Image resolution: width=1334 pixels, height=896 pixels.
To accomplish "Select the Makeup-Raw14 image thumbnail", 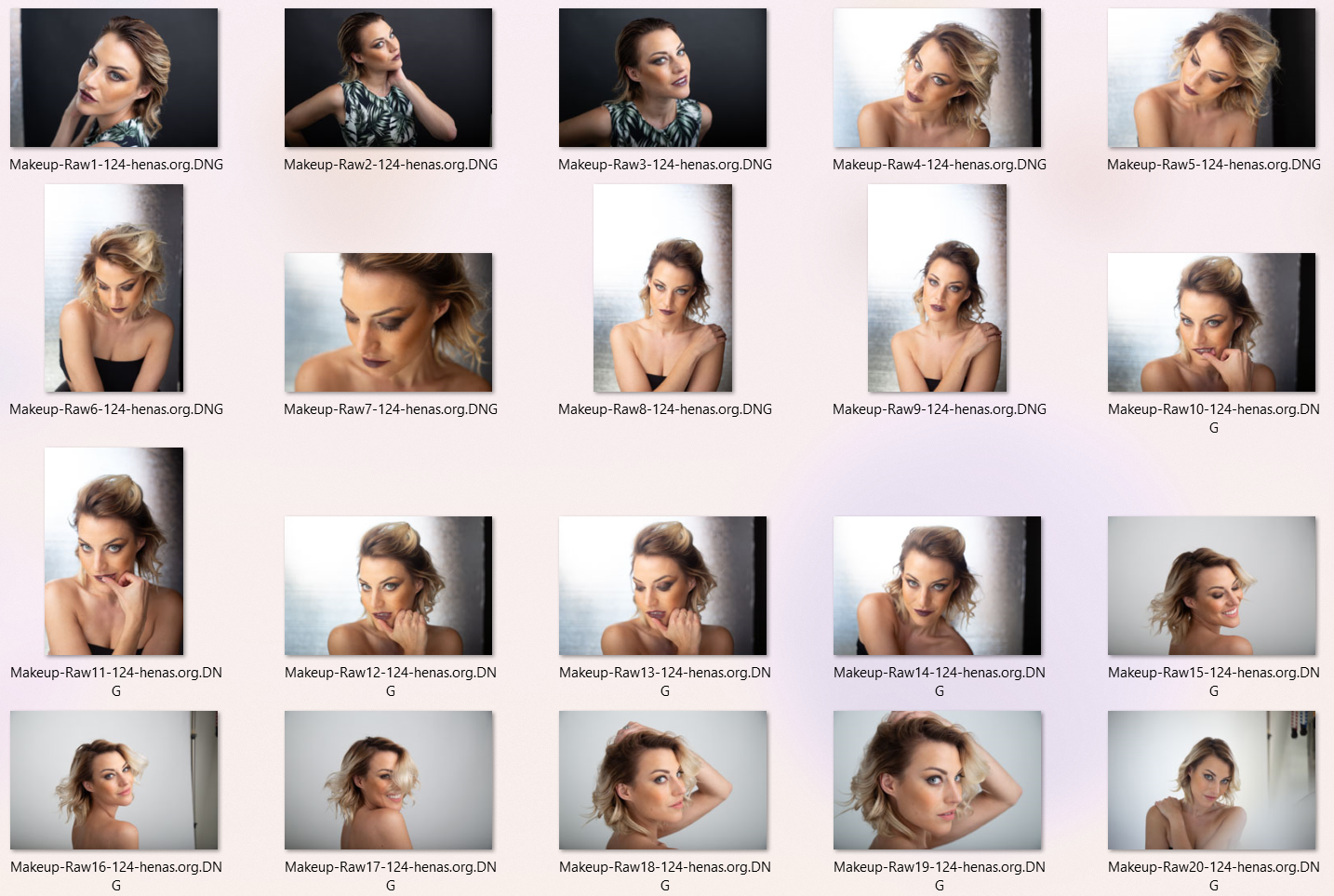I will pos(937,585).
